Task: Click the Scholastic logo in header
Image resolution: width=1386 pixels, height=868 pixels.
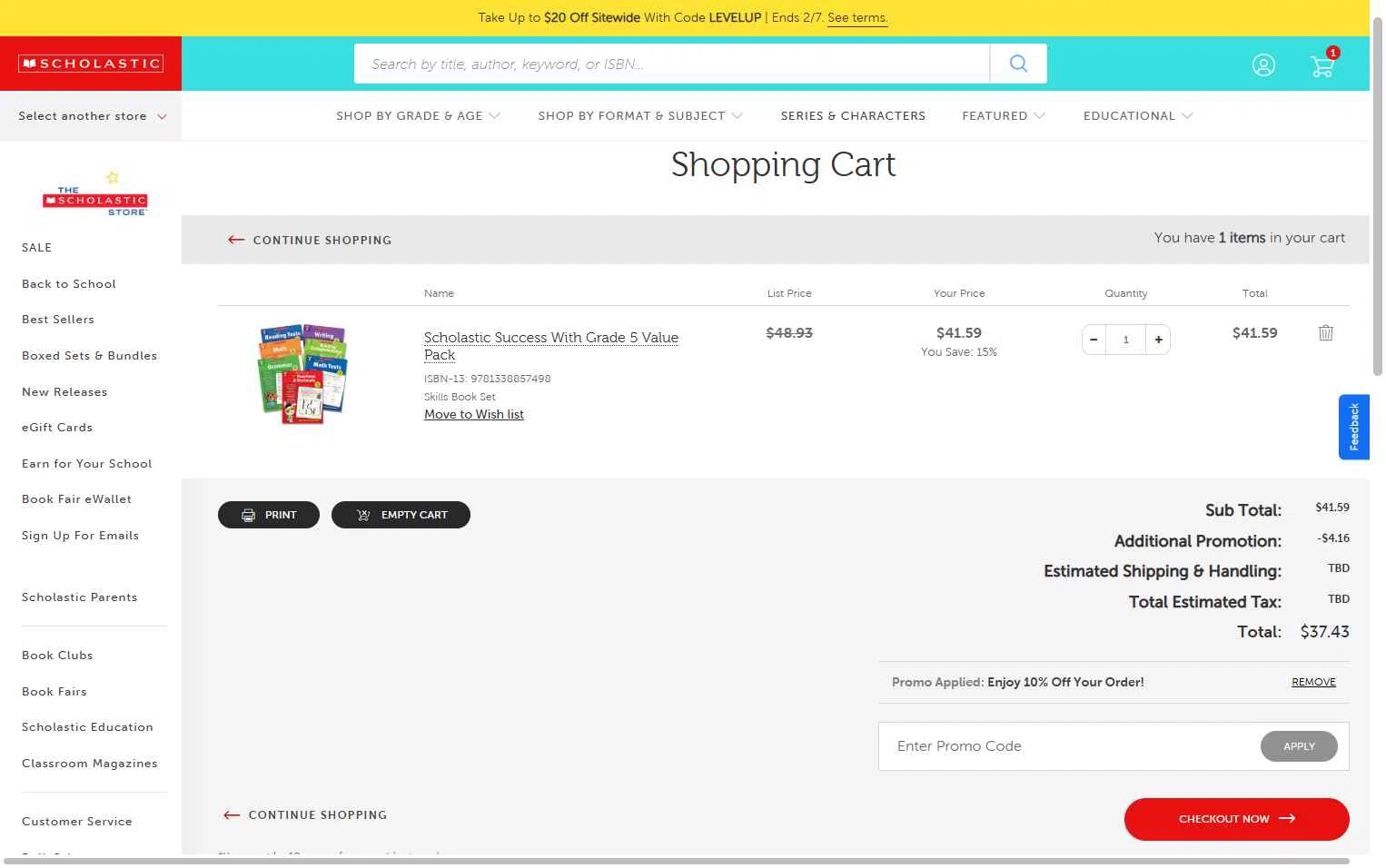Action: click(91, 64)
